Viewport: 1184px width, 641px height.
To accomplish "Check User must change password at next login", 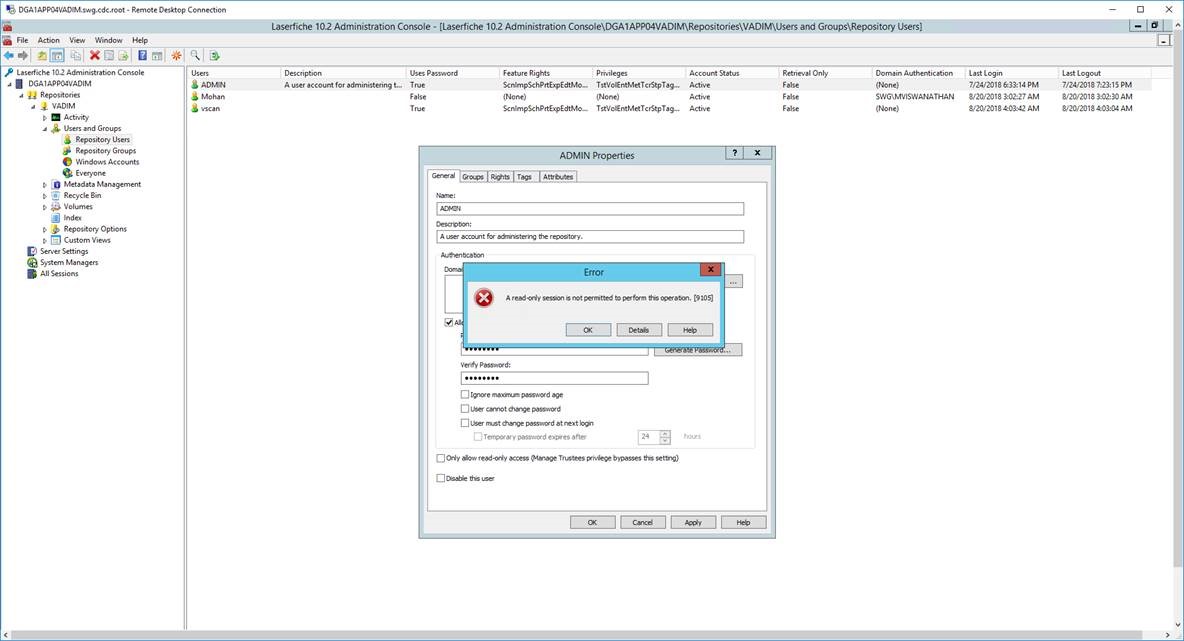I will coord(465,424).
